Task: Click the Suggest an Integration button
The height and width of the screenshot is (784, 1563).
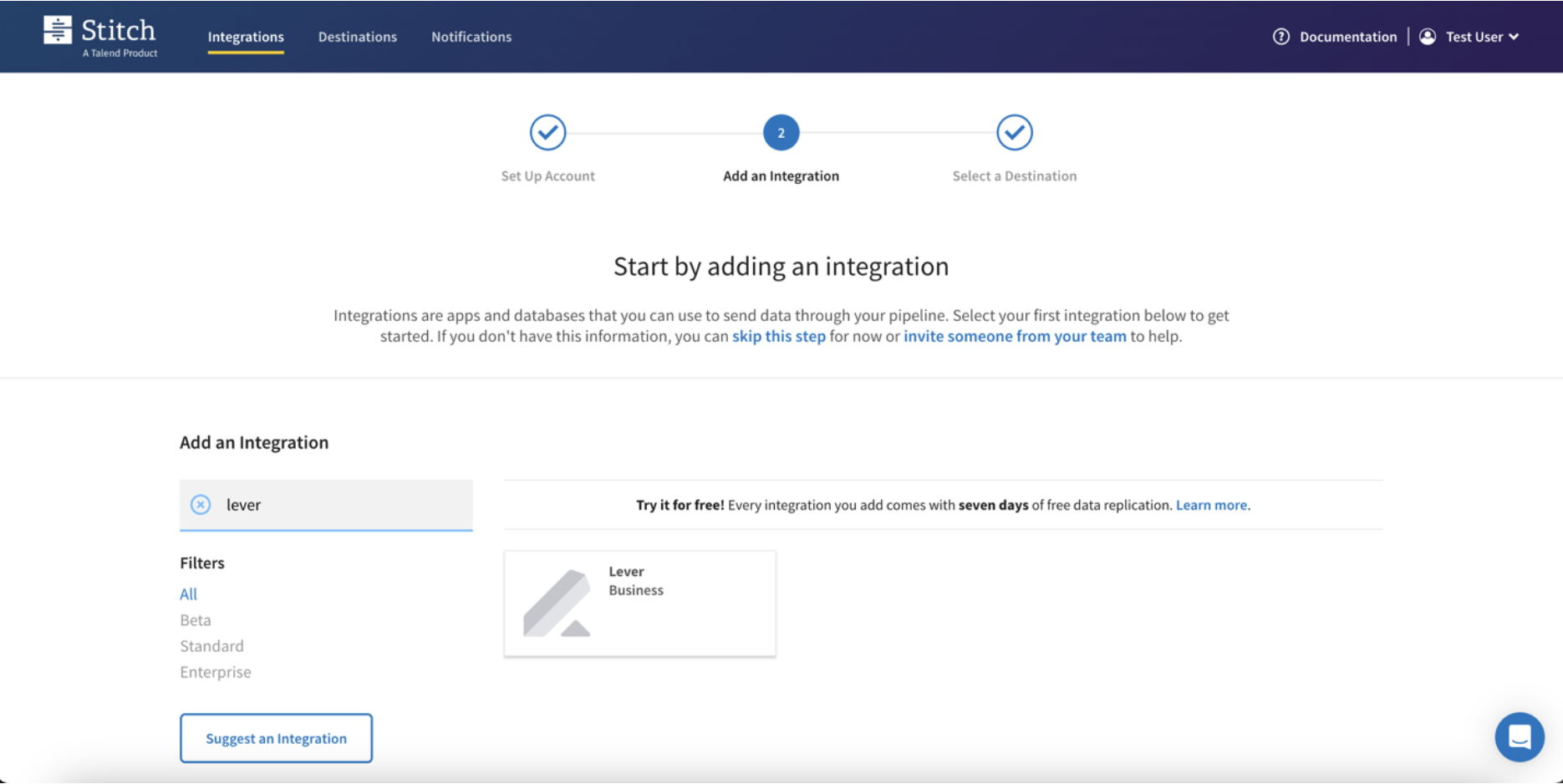Action: coord(276,738)
